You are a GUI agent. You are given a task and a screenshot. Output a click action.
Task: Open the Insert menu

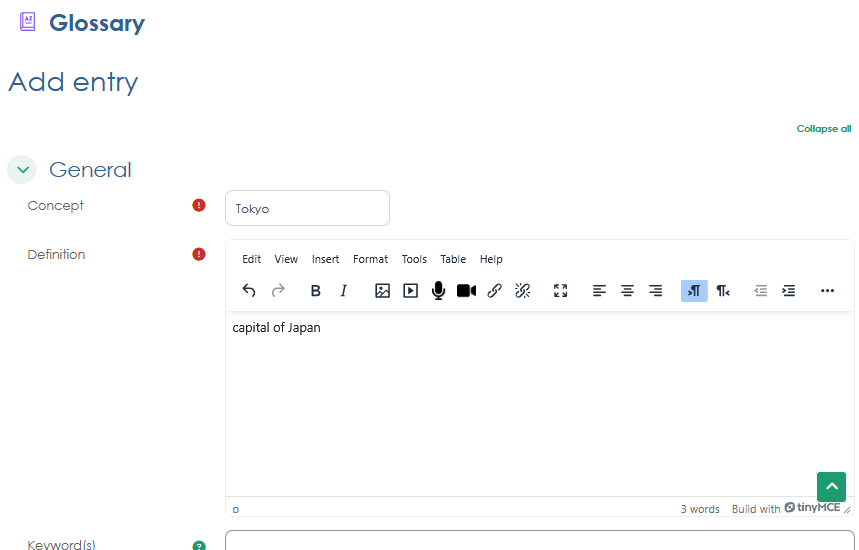(x=325, y=259)
